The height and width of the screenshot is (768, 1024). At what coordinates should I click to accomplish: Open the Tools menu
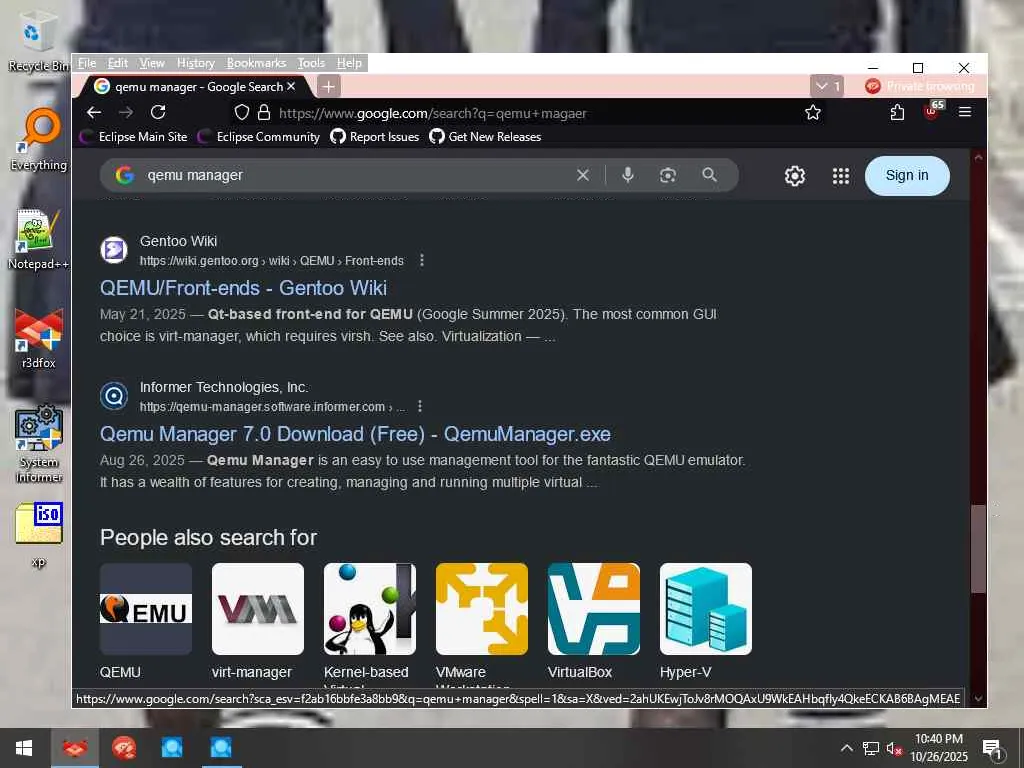click(x=311, y=63)
